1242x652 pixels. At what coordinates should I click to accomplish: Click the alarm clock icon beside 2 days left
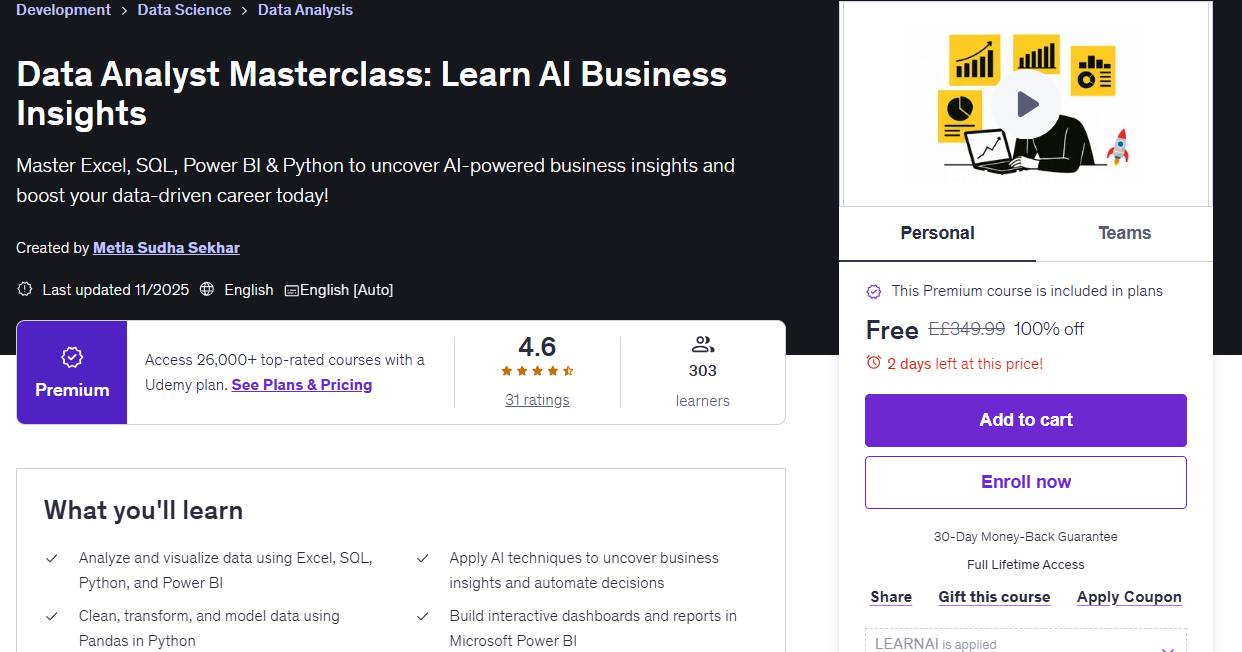click(x=874, y=363)
